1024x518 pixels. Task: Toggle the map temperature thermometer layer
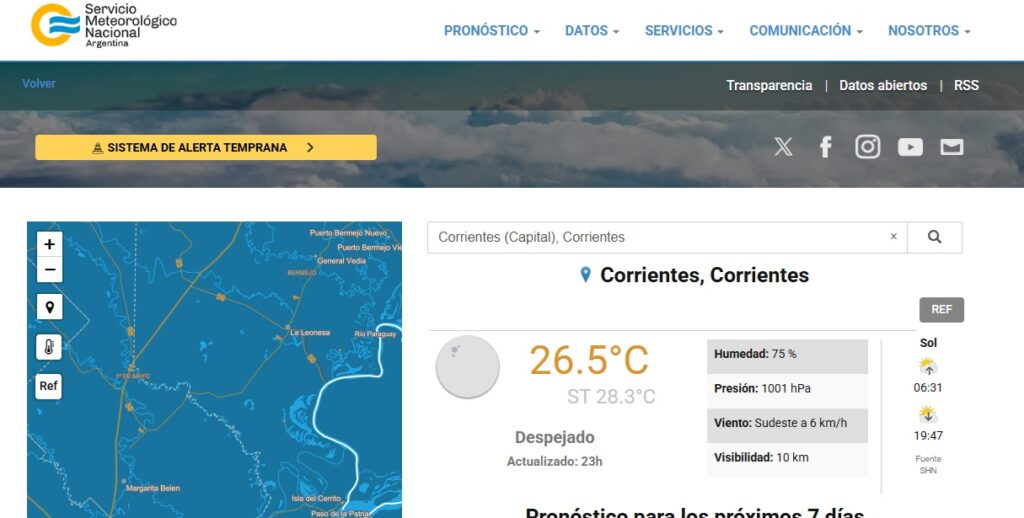click(49, 347)
